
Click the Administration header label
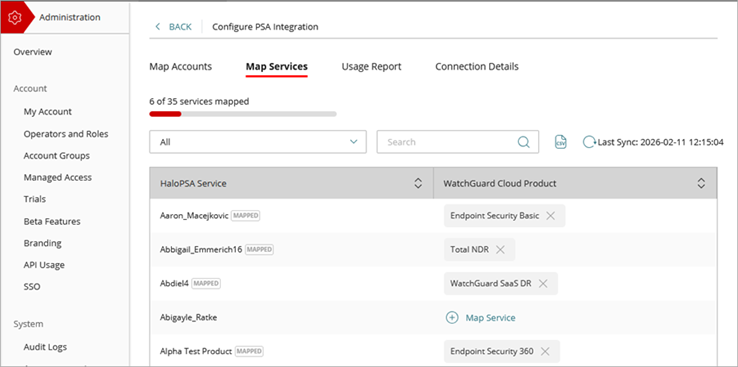click(x=70, y=17)
